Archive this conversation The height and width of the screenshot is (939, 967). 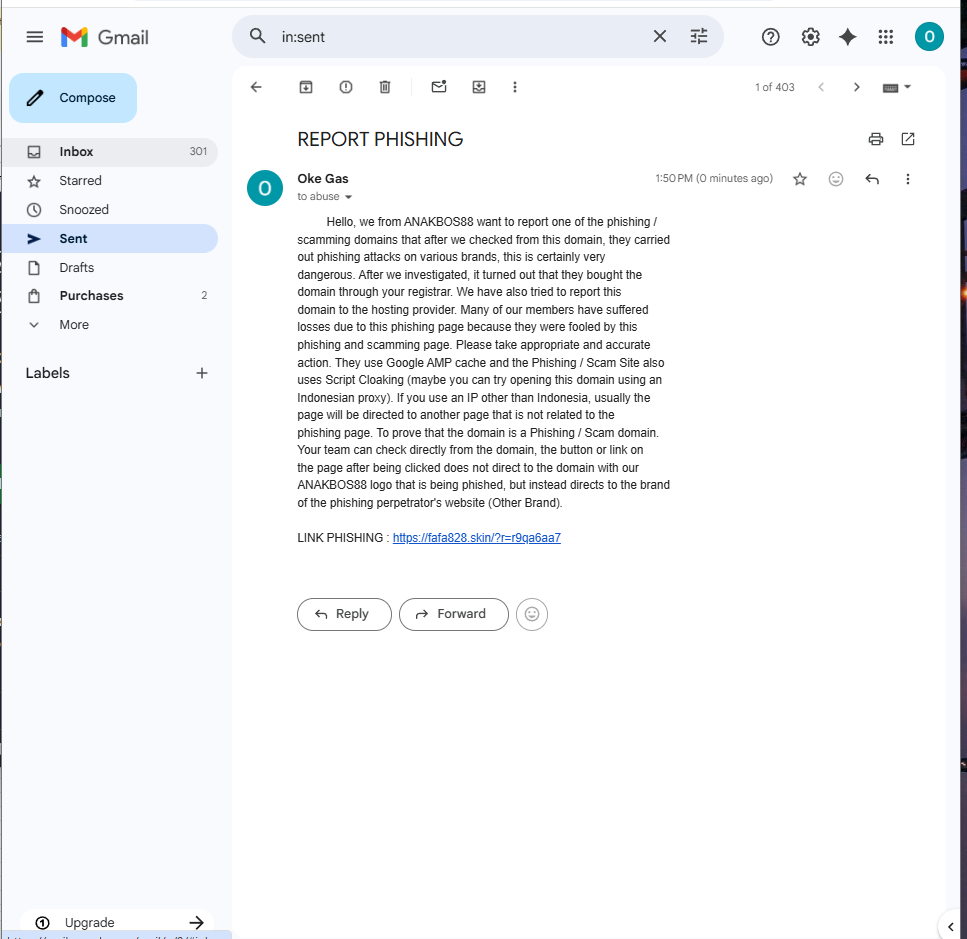[306, 87]
